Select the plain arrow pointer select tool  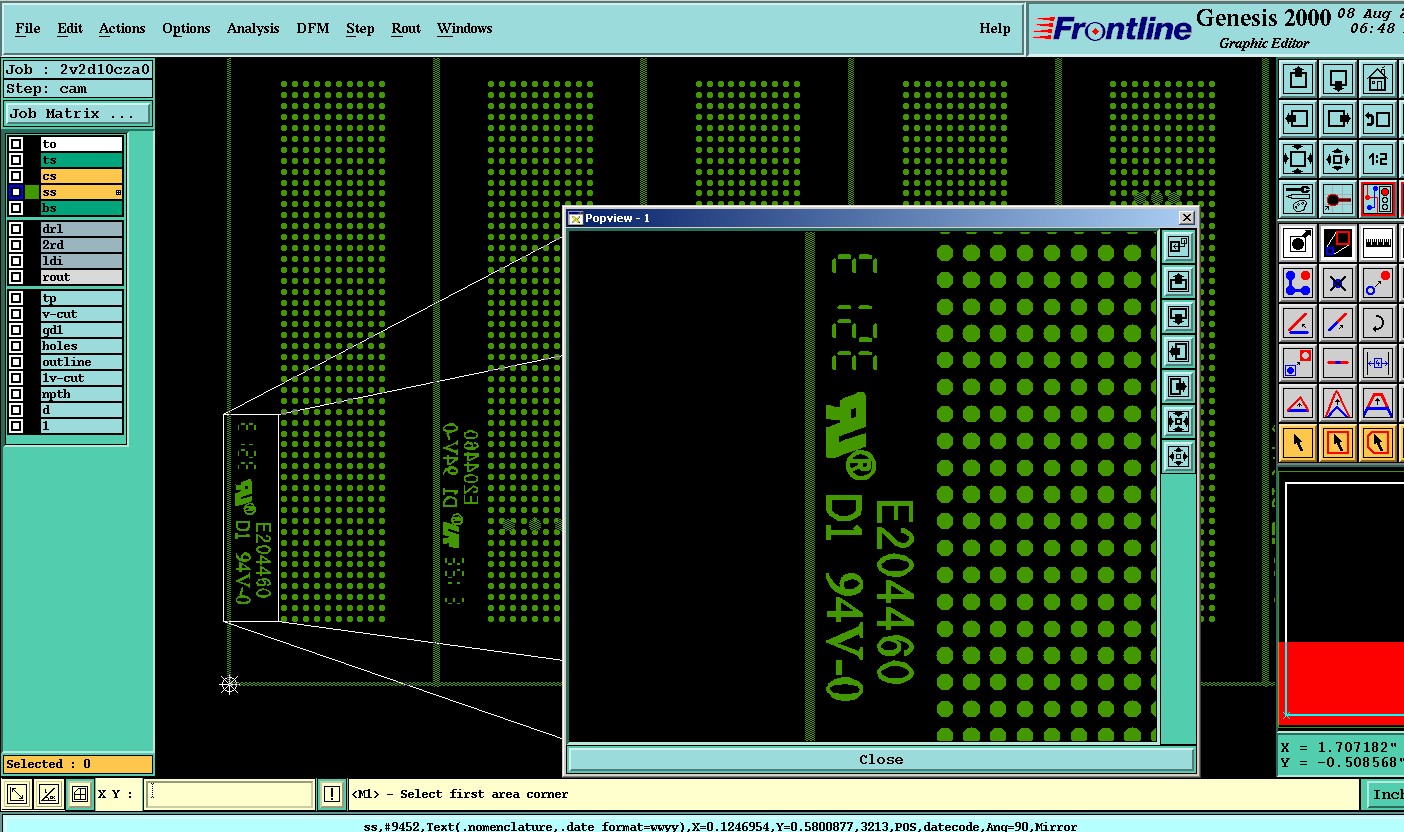point(1298,442)
